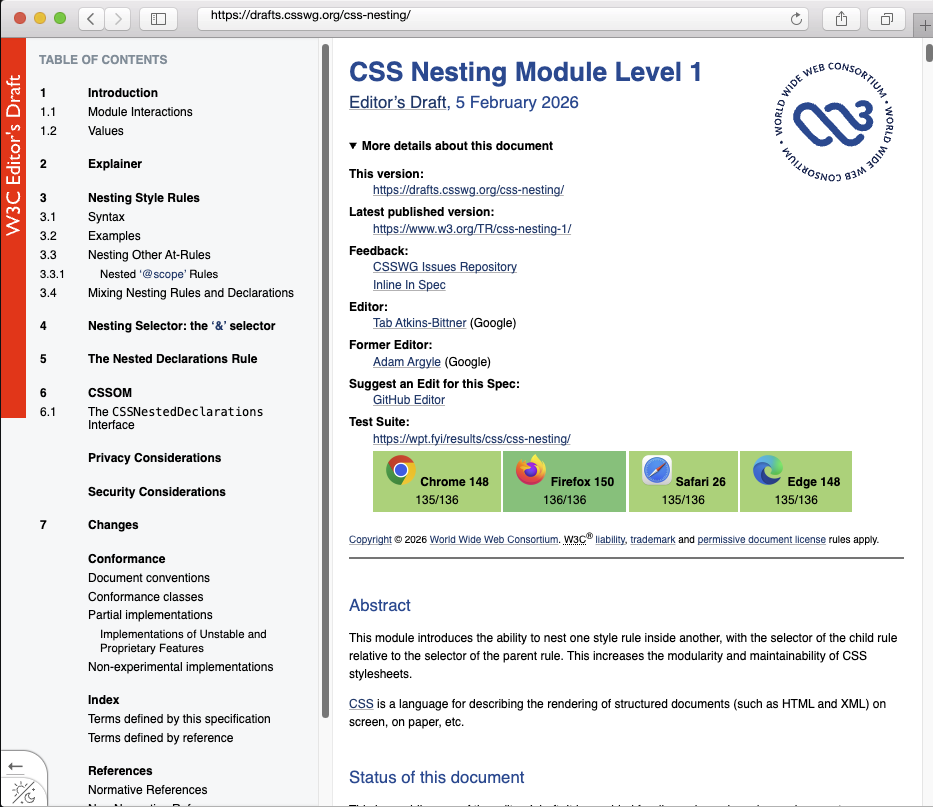Jump to Privacy Considerations section

[x=155, y=458]
